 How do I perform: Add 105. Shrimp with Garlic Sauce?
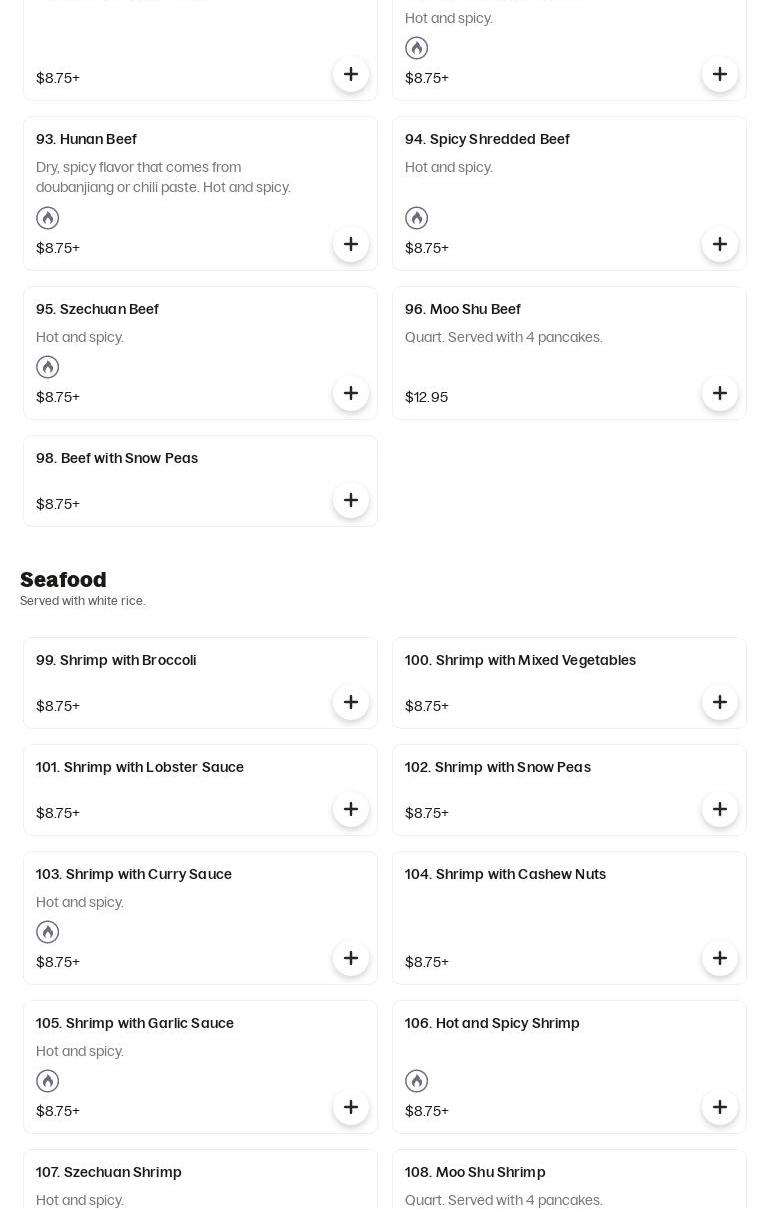[351, 1107]
